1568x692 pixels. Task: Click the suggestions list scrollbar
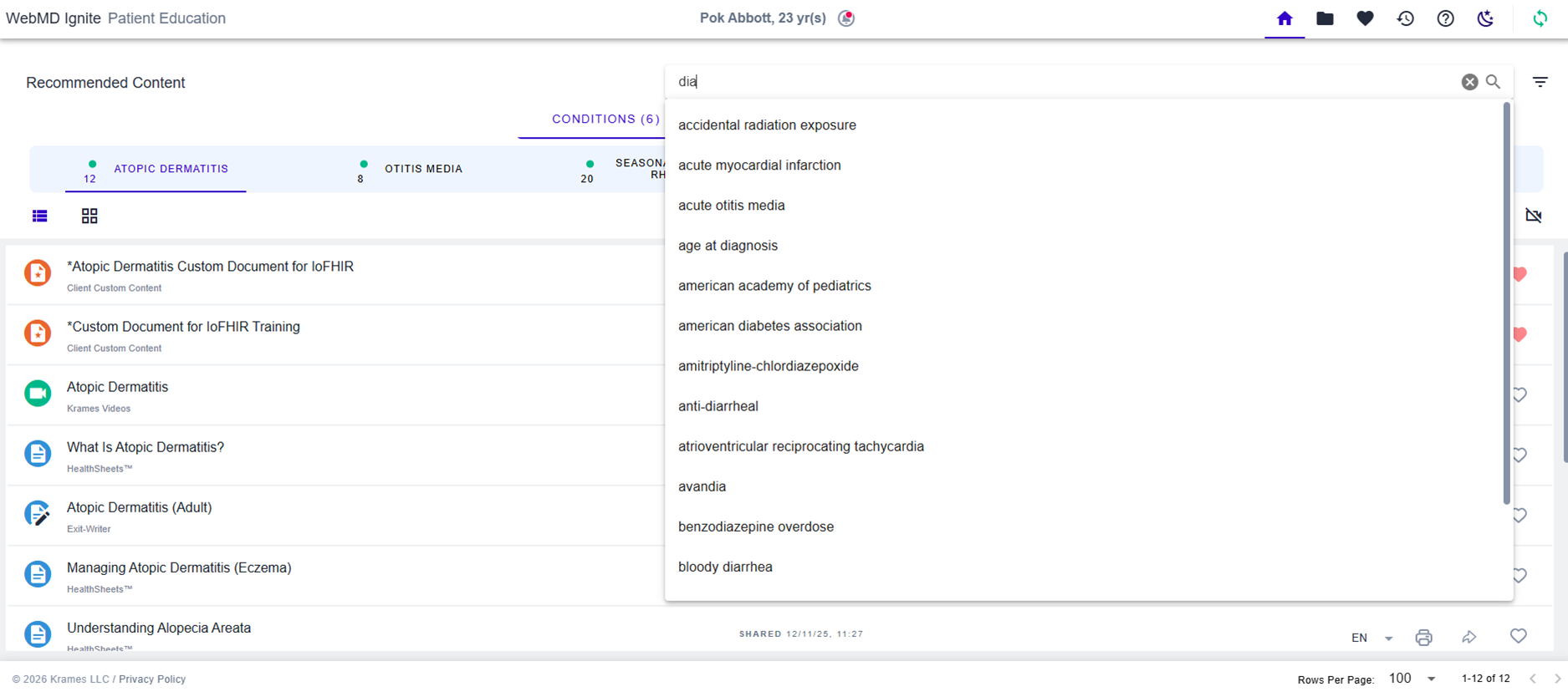1507,303
